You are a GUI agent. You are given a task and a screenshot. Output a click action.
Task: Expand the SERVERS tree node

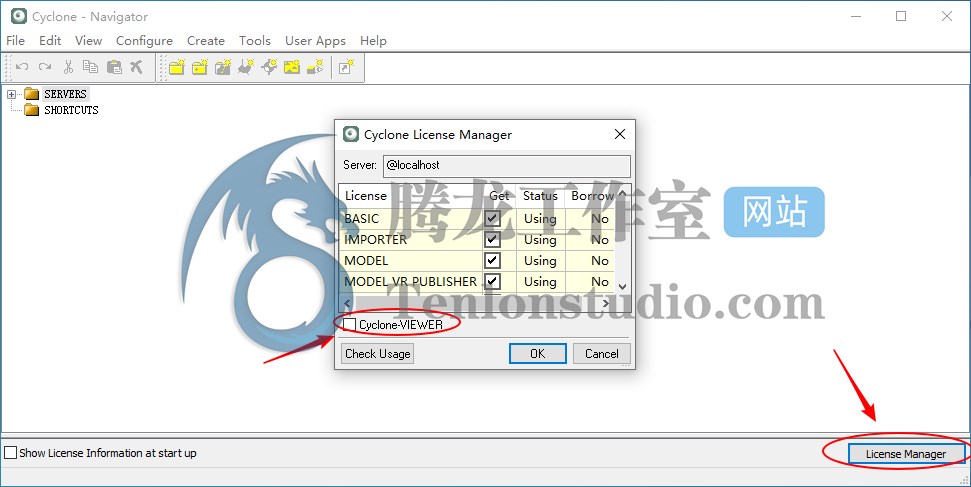coord(11,94)
